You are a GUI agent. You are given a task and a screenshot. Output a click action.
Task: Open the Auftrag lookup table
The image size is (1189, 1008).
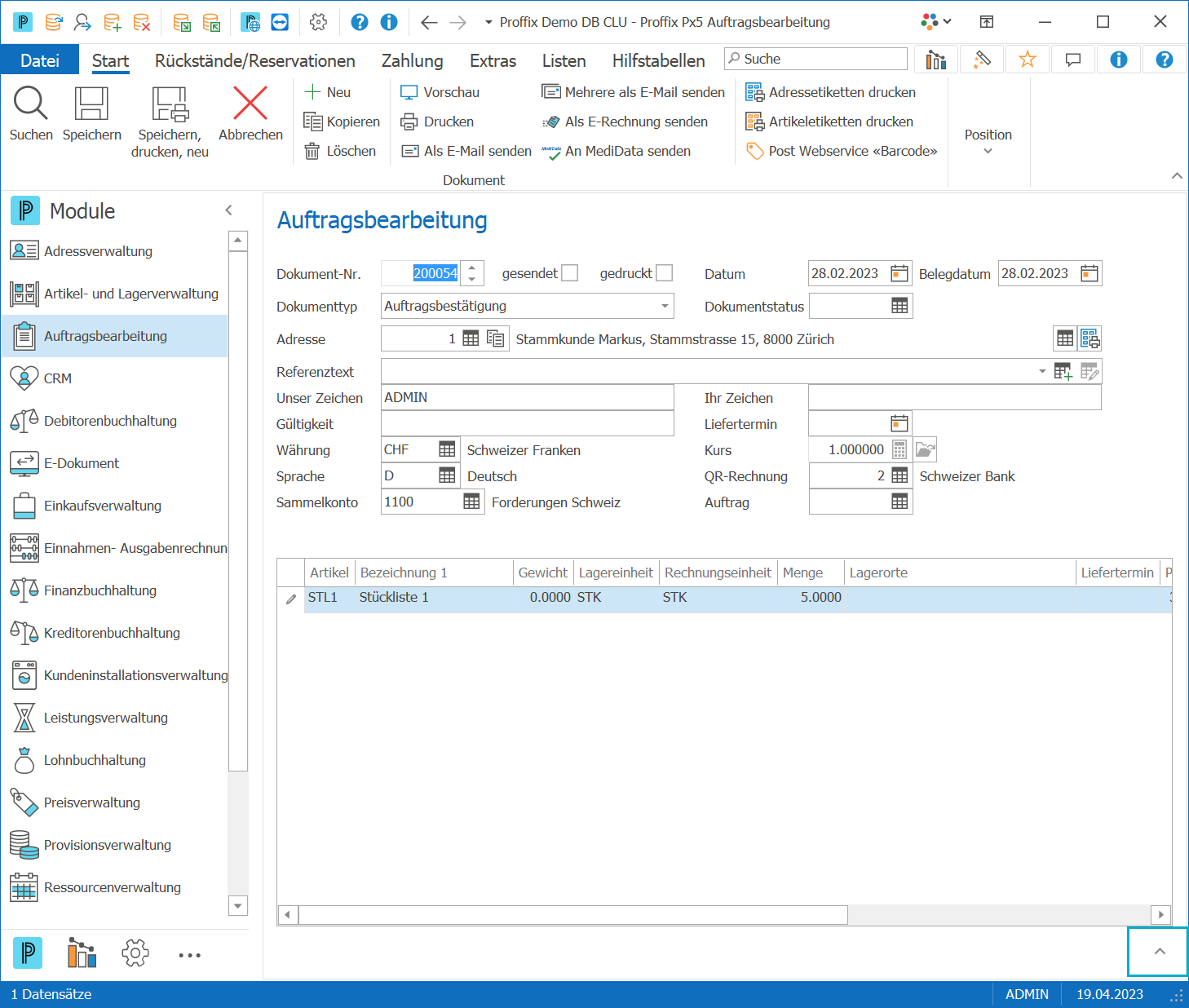pos(899,502)
